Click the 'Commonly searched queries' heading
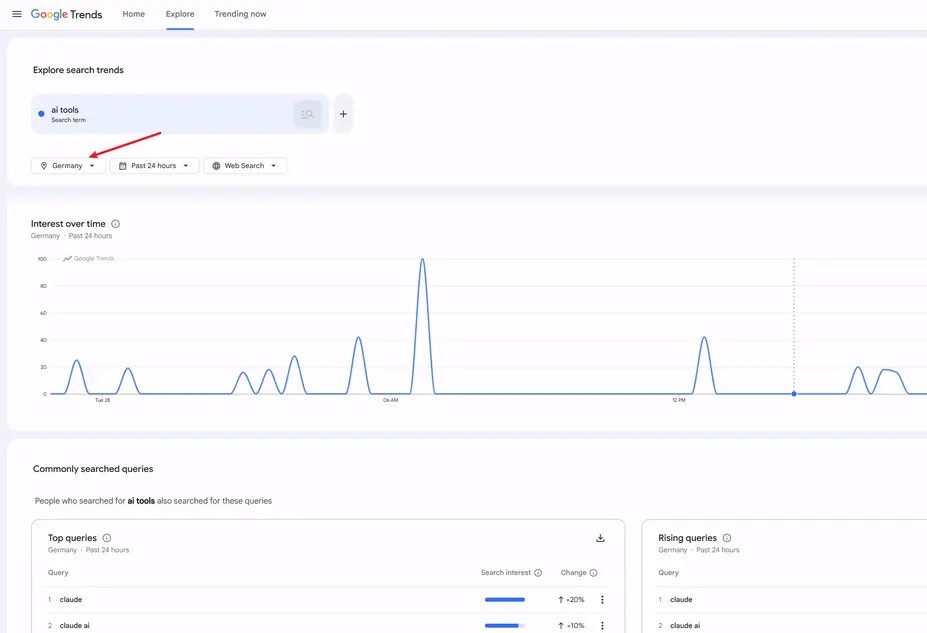 pyautogui.click(x=93, y=469)
